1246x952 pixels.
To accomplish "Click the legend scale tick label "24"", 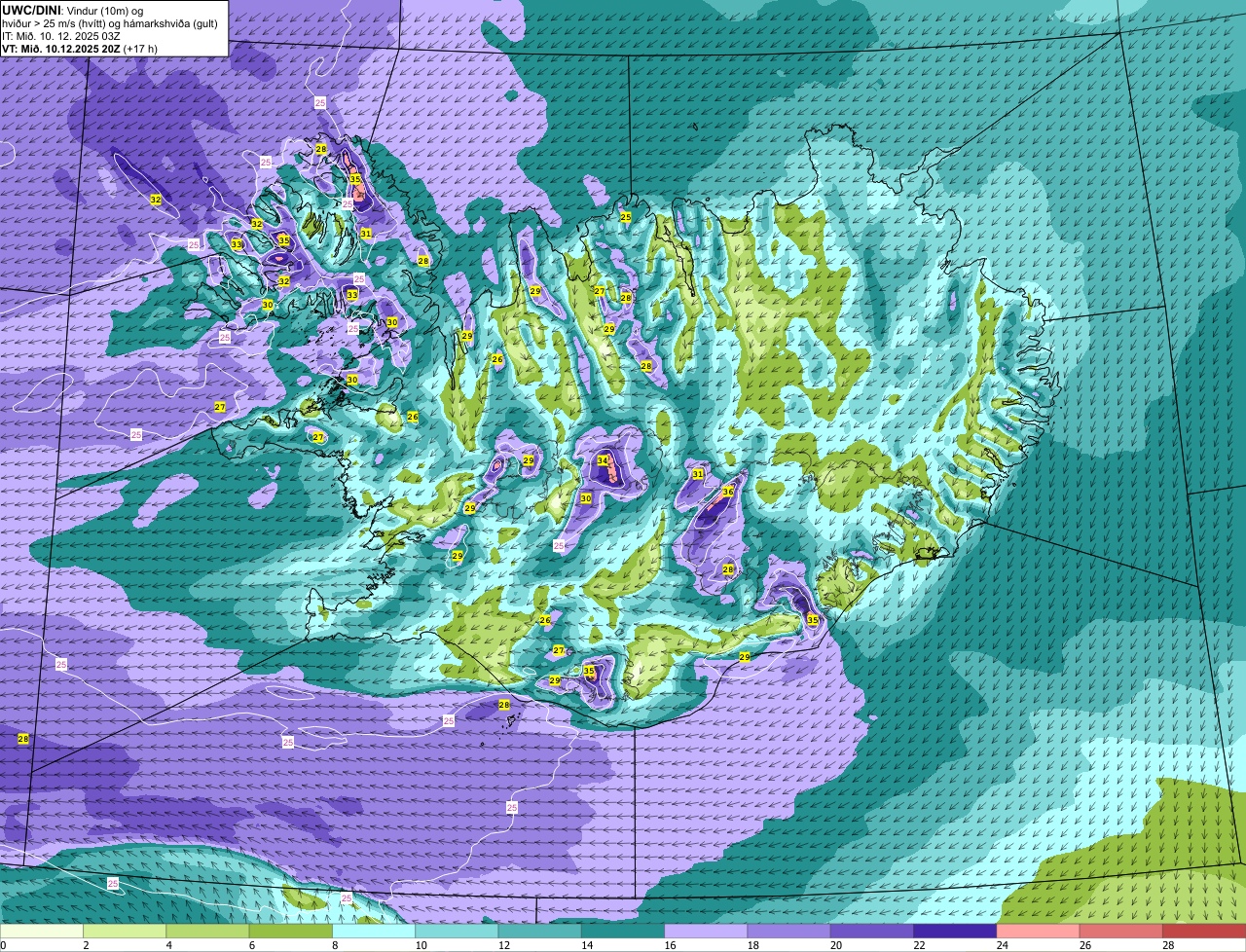I will pos(1002,945).
